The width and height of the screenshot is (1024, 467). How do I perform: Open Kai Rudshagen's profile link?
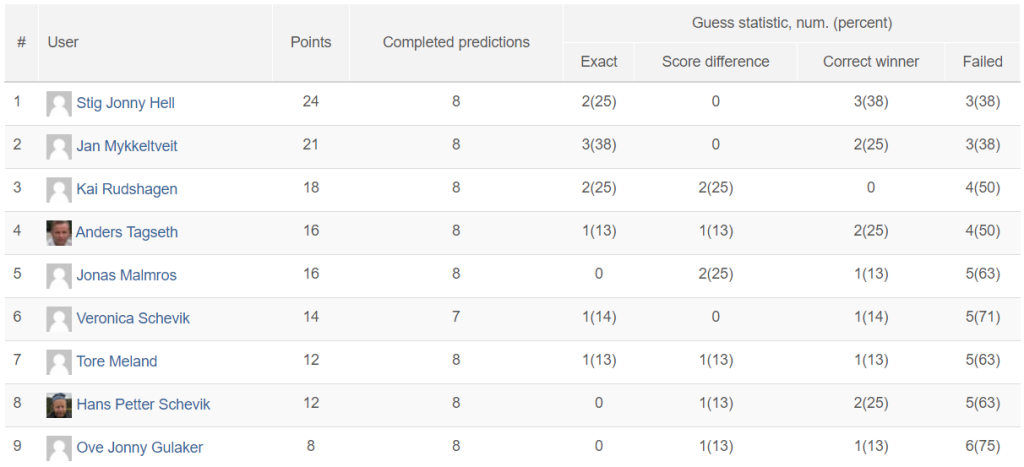pyautogui.click(x=127, y=189)
